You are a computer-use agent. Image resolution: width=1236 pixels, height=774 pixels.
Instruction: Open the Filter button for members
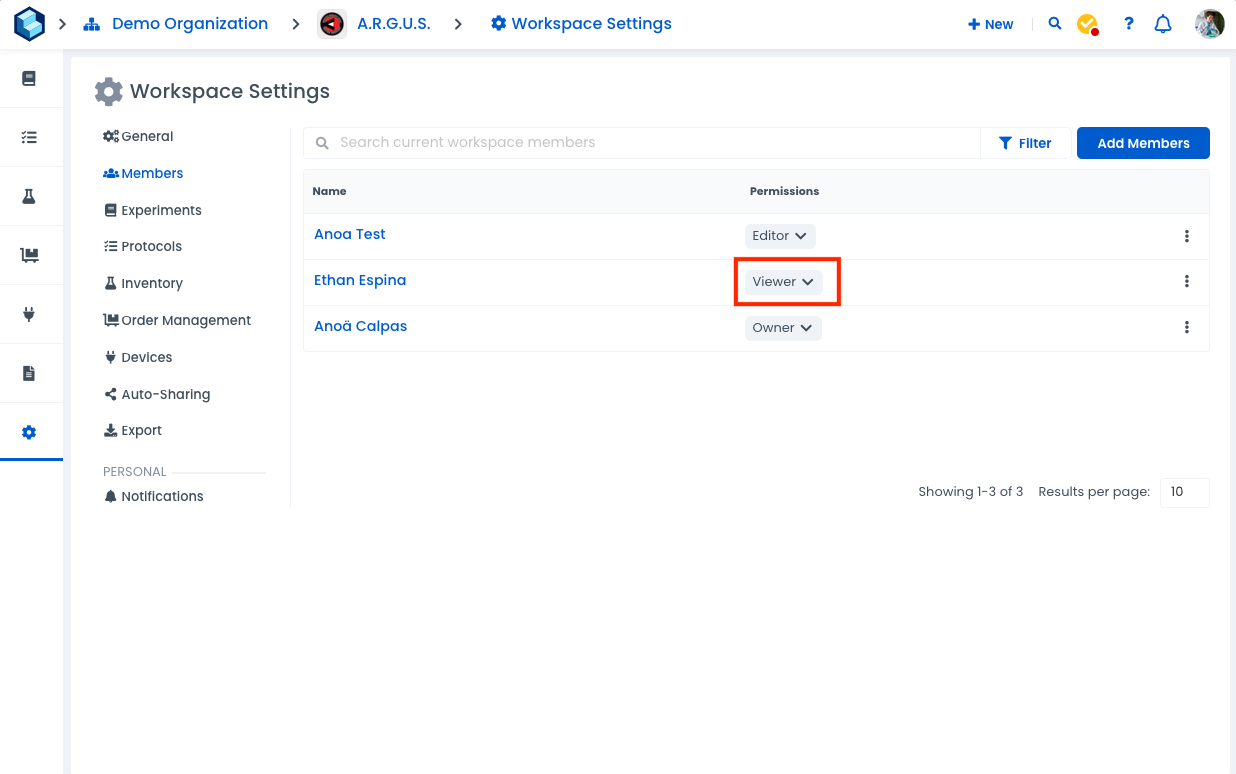1025,143
